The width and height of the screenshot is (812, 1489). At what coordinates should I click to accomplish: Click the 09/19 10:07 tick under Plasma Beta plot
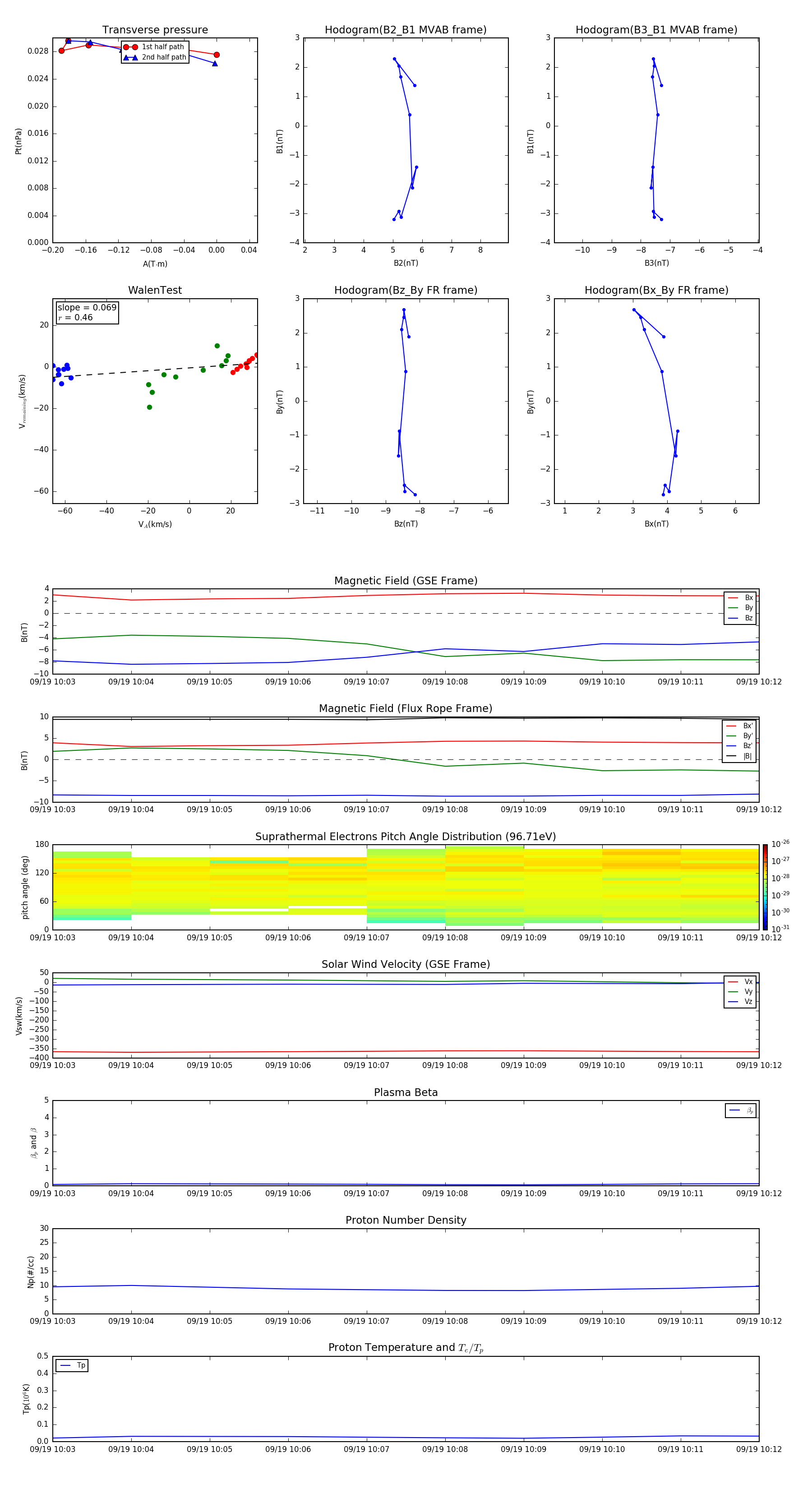pyautogui.click(x=366, y=1193)
